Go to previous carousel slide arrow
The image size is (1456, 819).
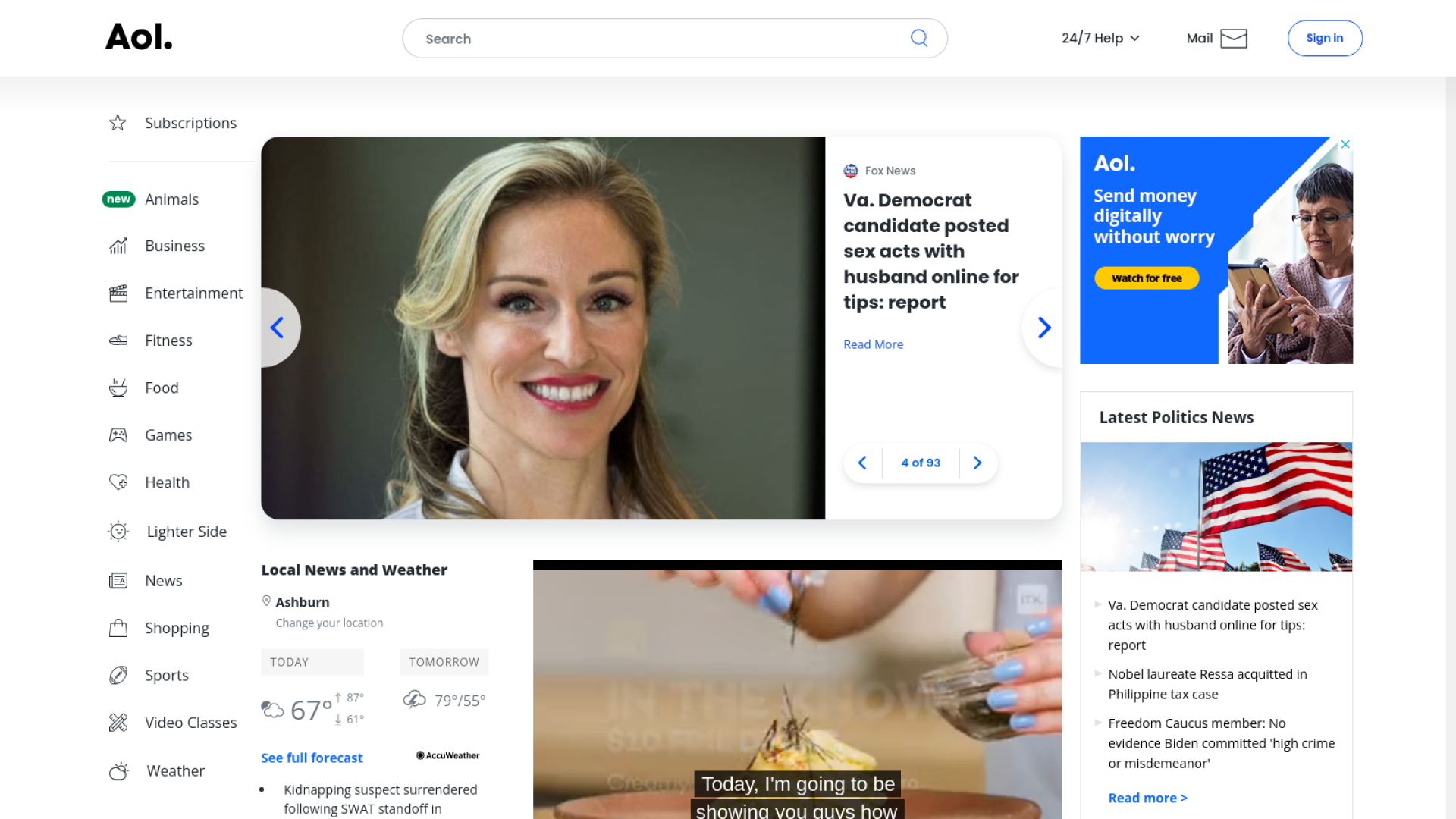tap(278, 328)
